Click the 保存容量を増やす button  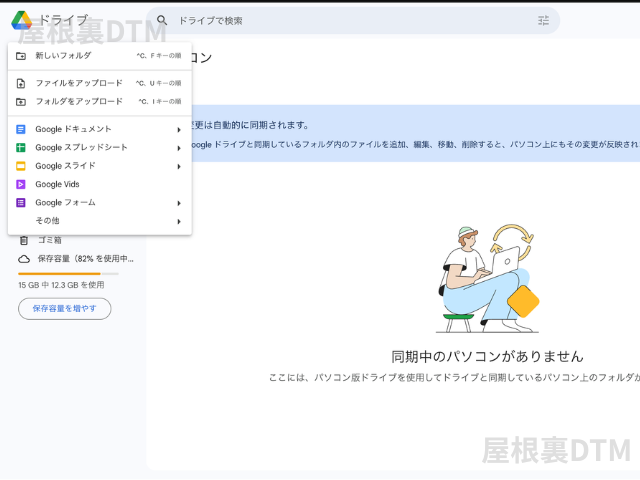64,309
